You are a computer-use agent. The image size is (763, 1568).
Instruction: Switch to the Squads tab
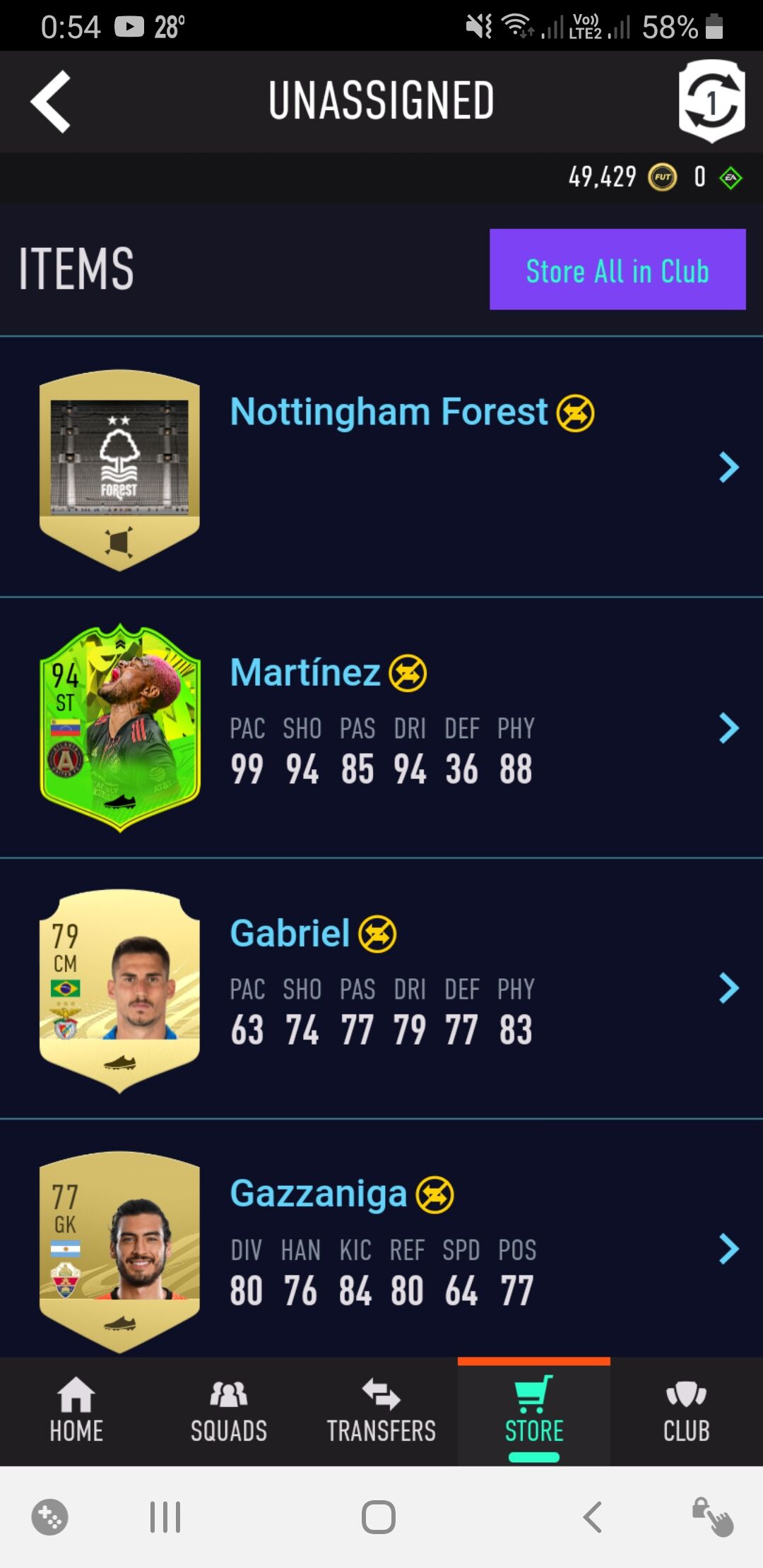pos(229,1411)
